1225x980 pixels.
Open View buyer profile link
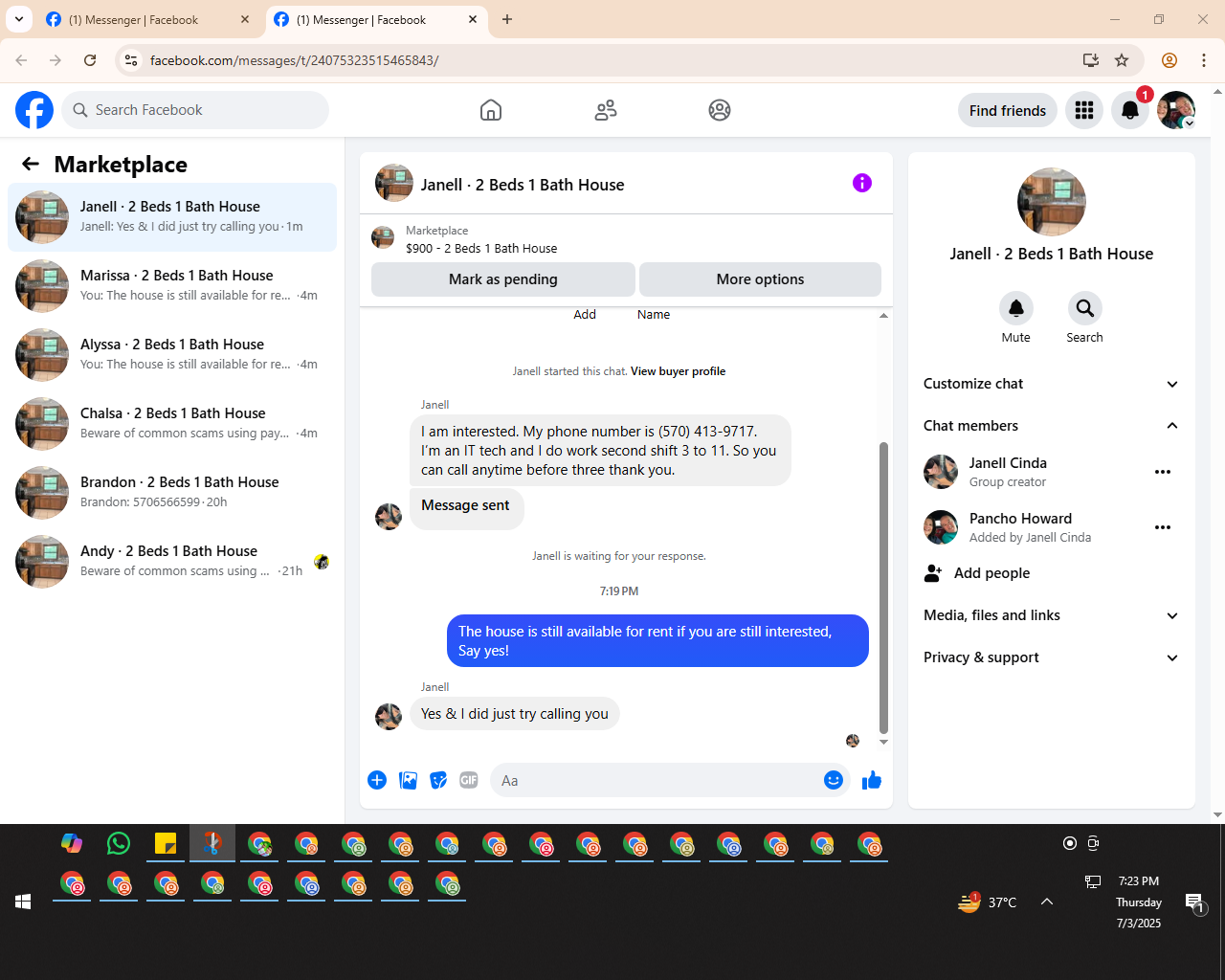(x=678, y=371)
